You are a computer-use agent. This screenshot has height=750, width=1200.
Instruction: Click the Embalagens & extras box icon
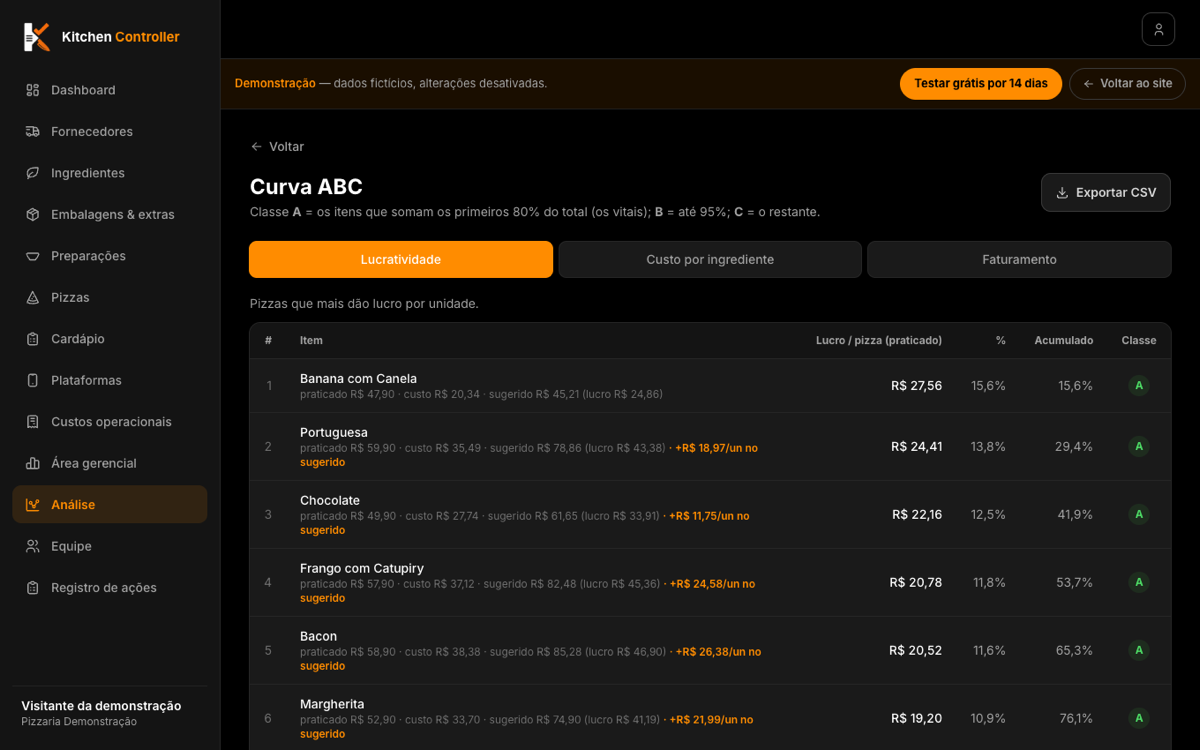(x=33, y=214)
